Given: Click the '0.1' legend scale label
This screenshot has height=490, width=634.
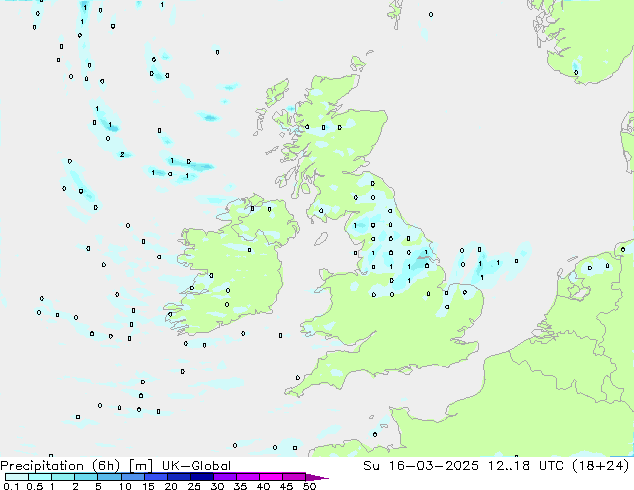Looking at the screenshot, I should (11, 486).
